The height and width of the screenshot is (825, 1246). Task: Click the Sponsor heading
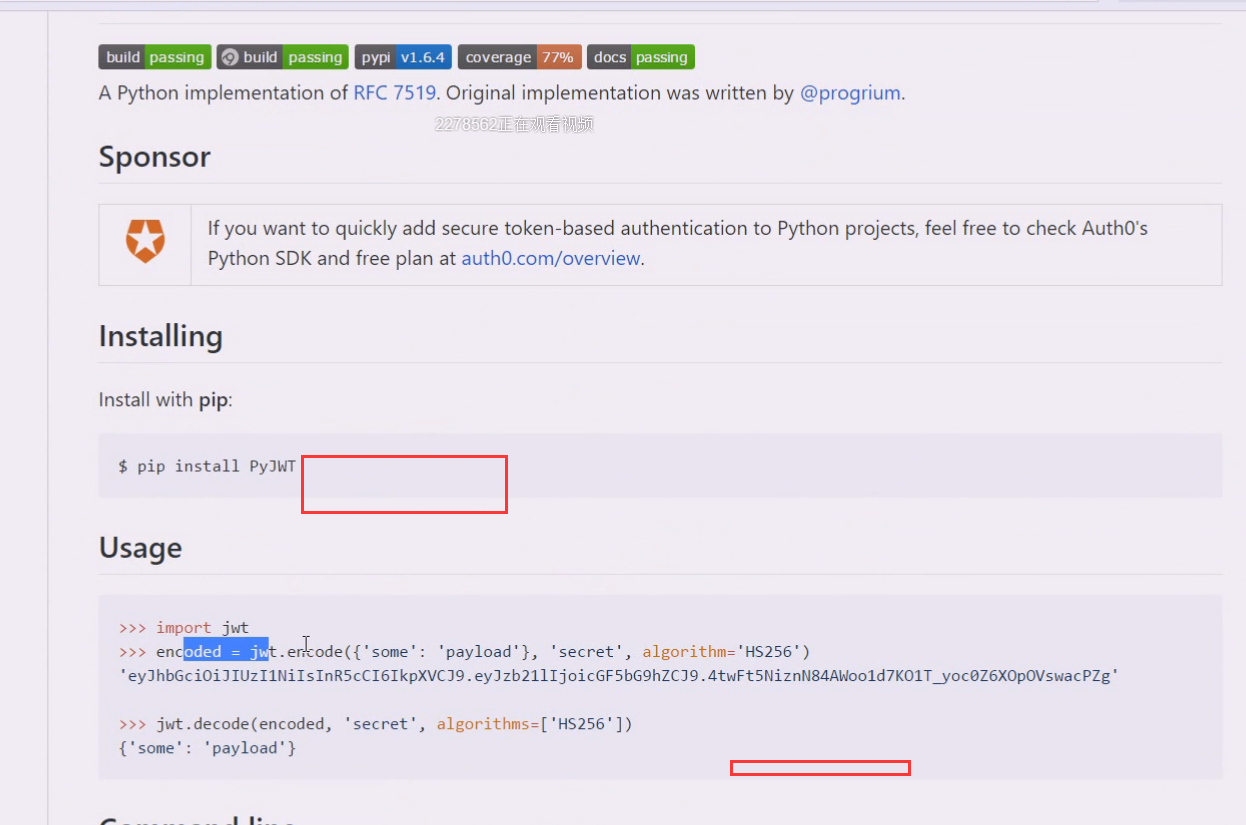pos(155,157)
